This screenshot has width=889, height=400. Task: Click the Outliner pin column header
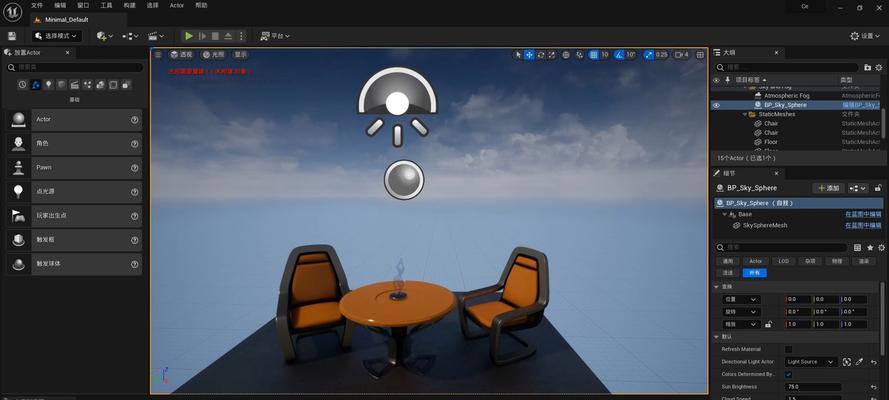coord(728,80)
